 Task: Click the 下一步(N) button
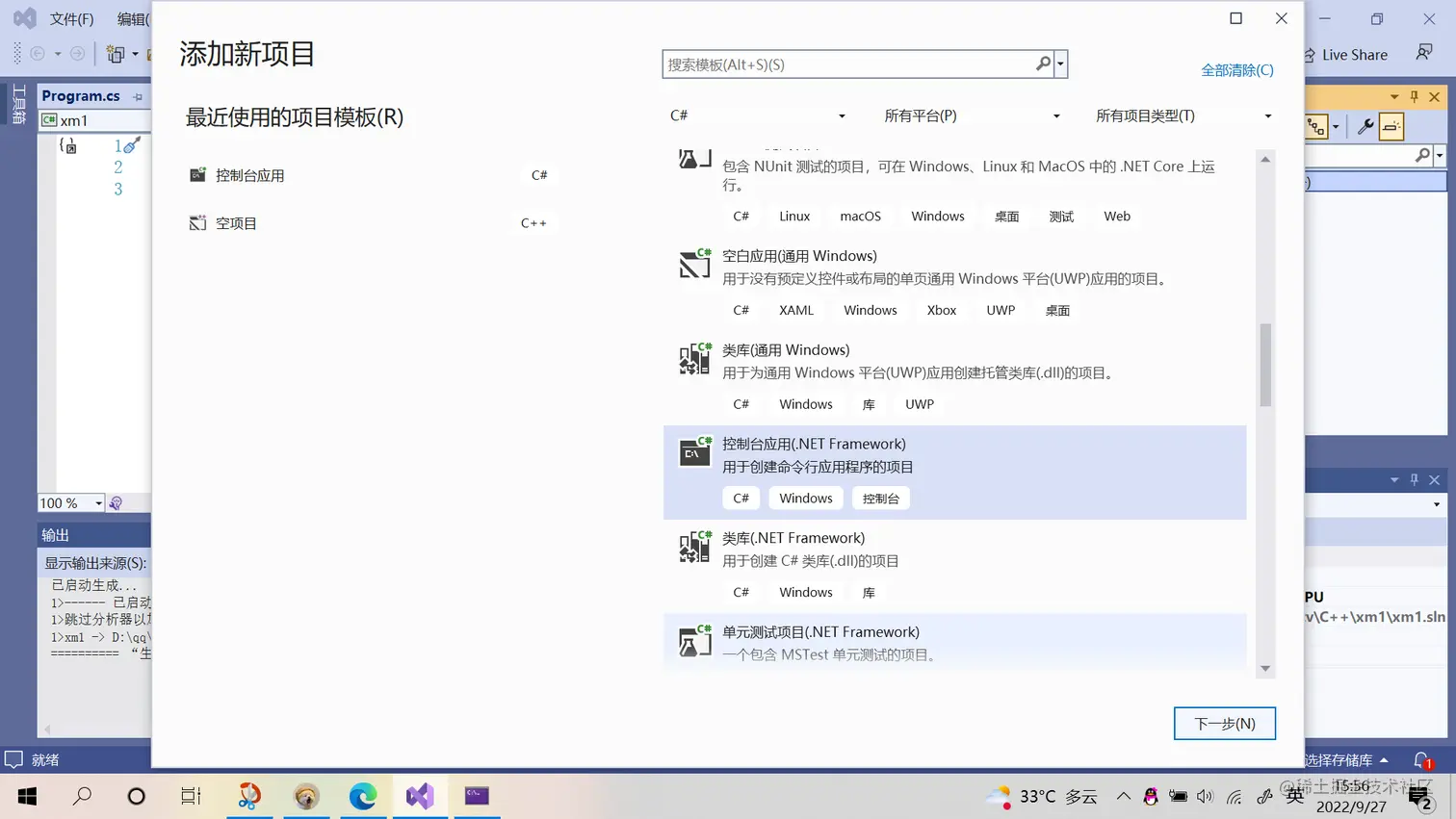[1224, 724]
